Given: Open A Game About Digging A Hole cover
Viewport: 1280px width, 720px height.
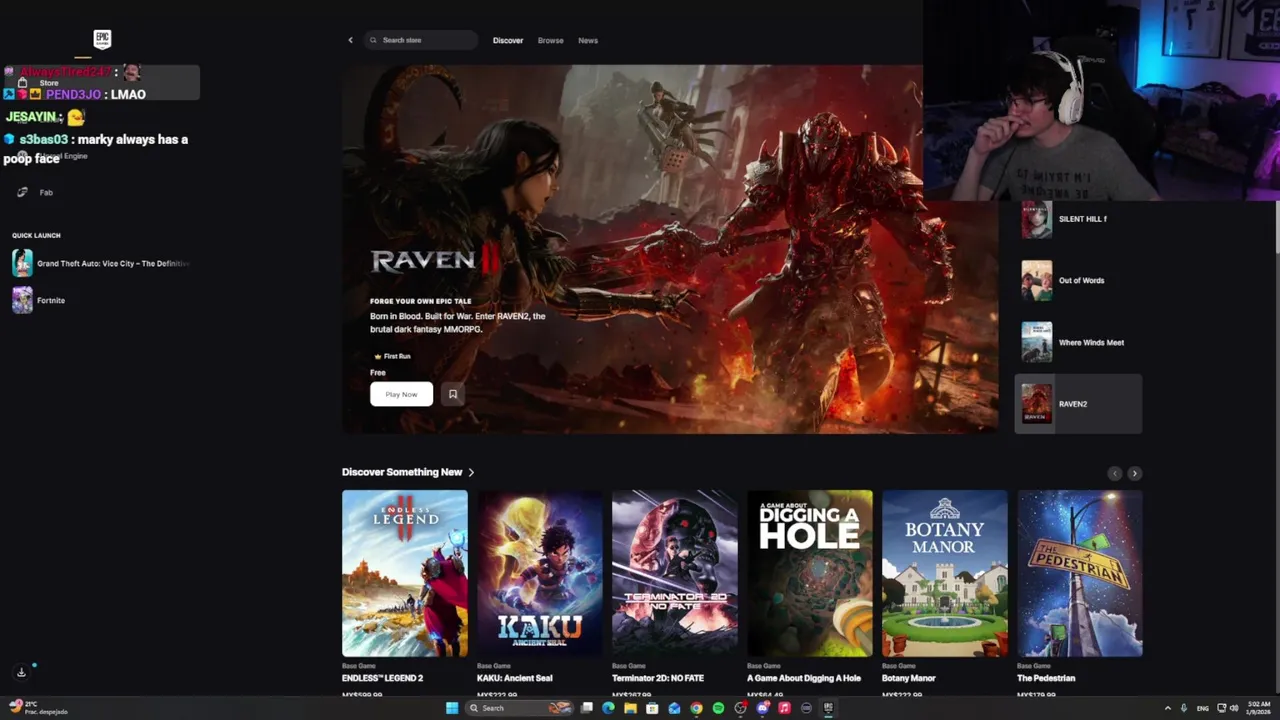Looking at the screenshot, I should tap(810, 573).
